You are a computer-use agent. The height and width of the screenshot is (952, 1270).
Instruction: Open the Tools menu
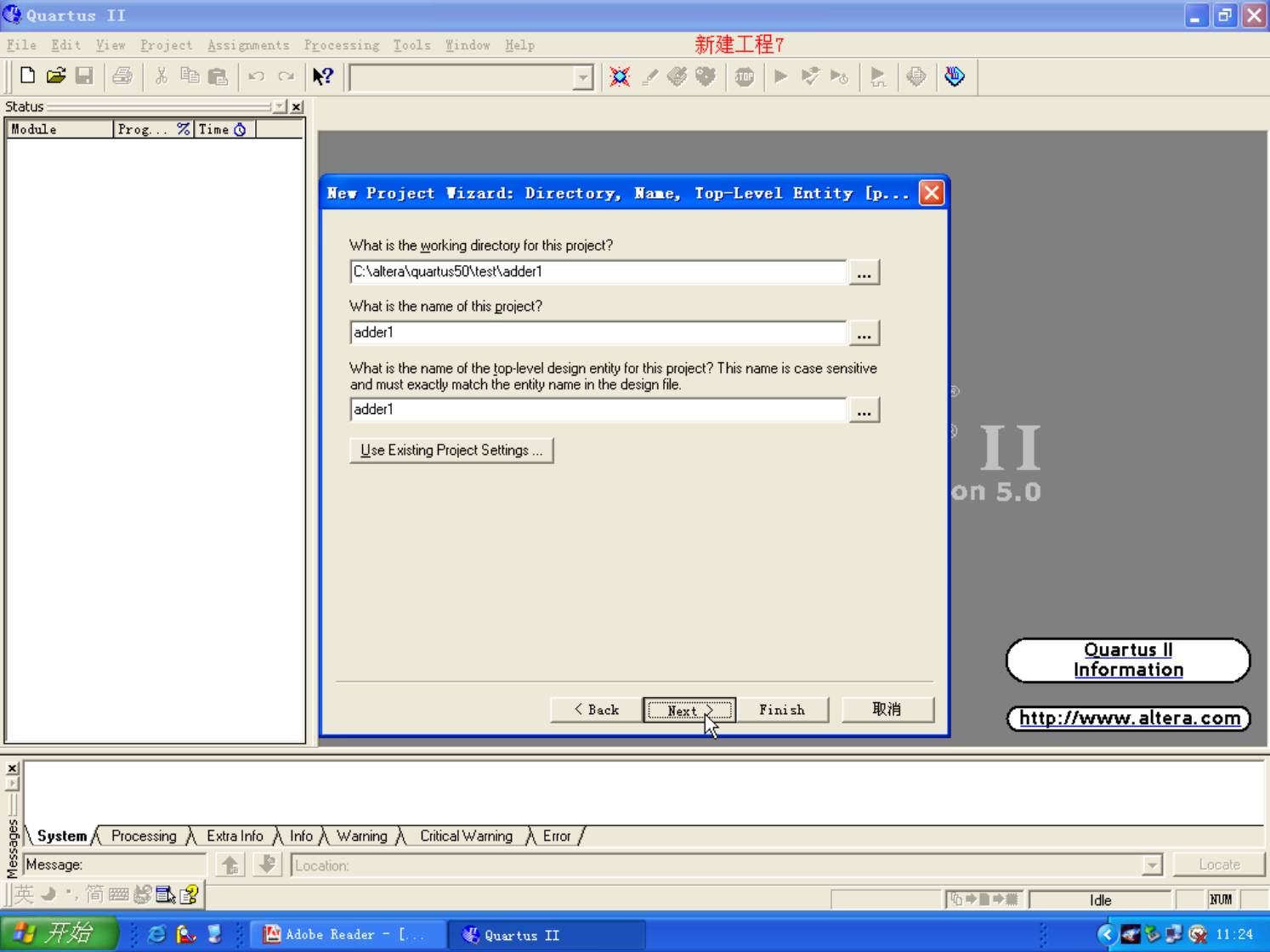click(411, 45)
